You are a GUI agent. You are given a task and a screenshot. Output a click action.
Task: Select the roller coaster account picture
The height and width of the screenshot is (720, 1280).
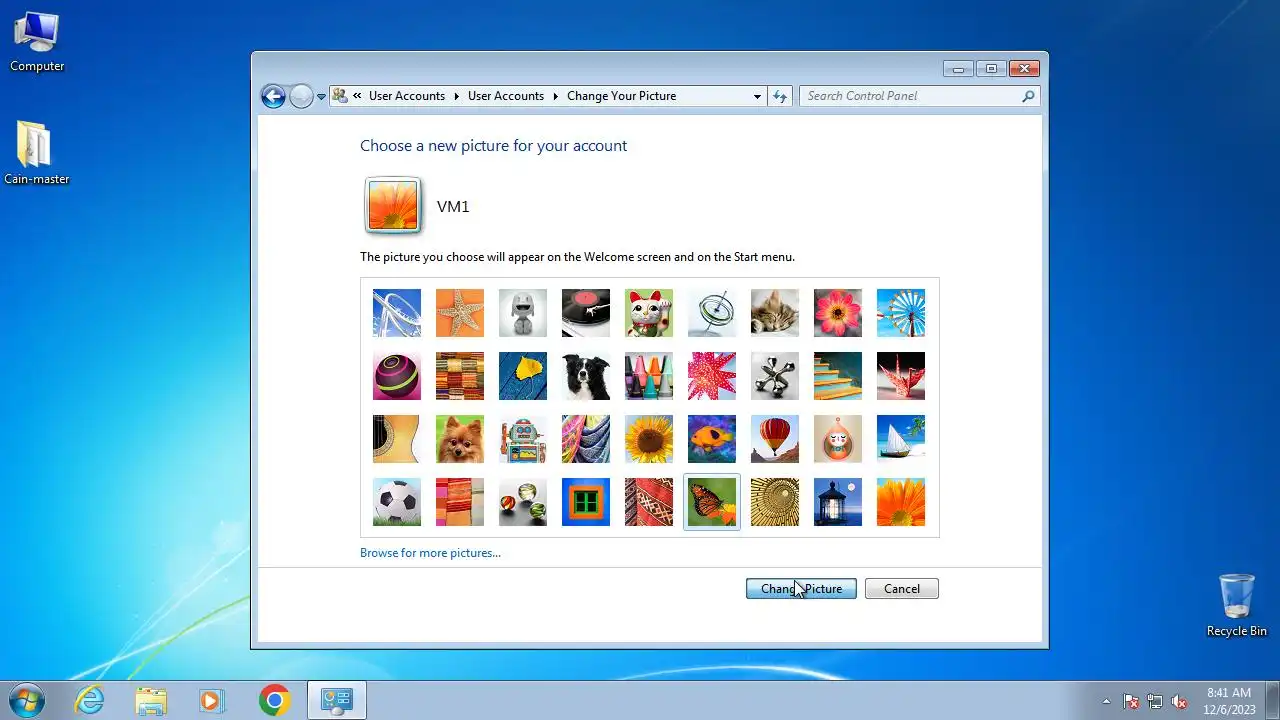397,313
